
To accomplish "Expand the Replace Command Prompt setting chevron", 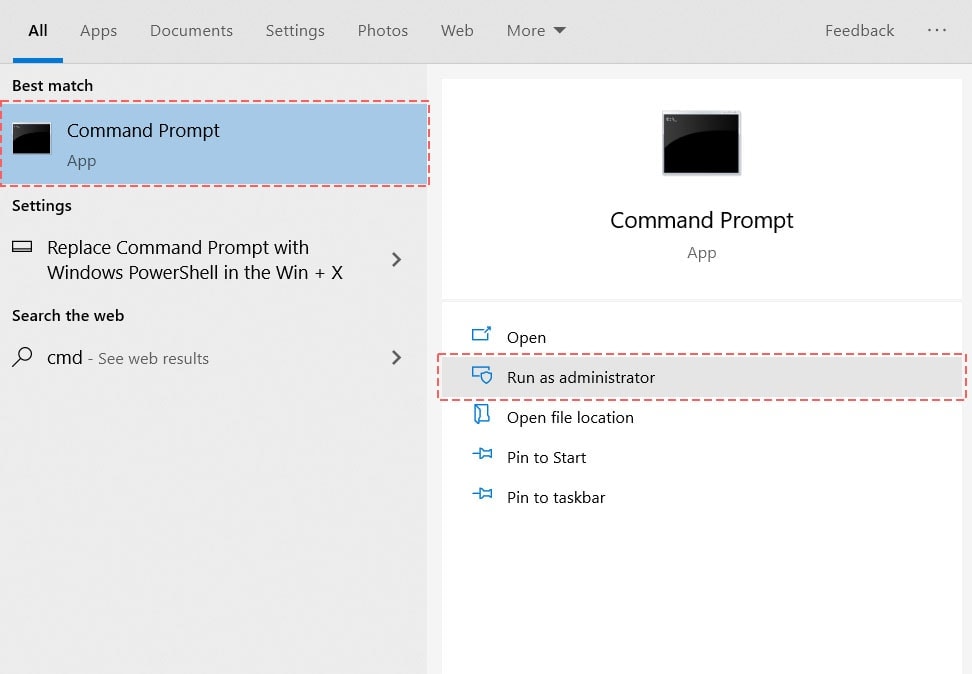I will click(x=397, y=258).
